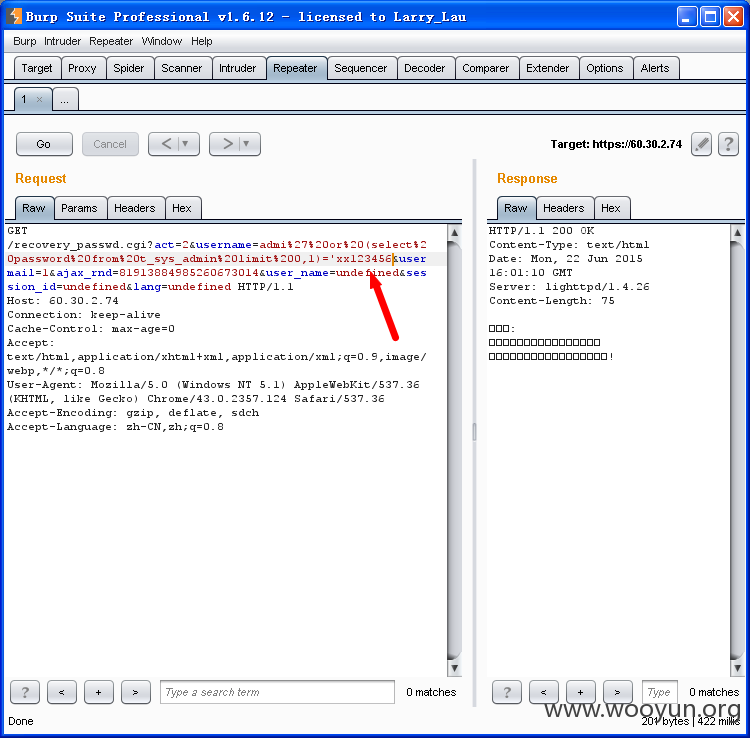Image resolution: width=750 pixels, height=738 pixels.
Task: Click 'Target: https://60.30.2.74' label
Action: [x=616, y=144]
